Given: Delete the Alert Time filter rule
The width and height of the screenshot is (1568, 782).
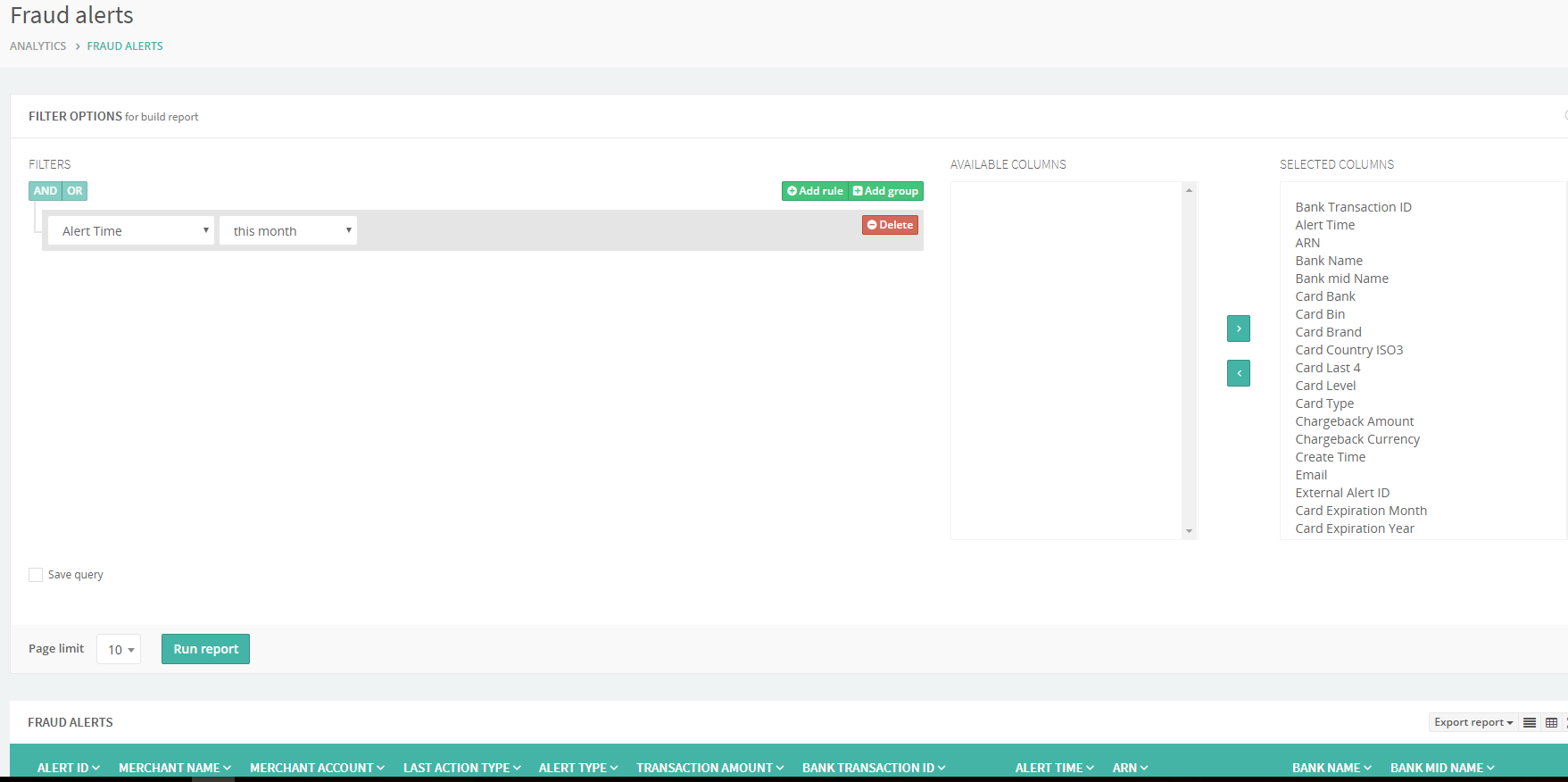Looking at the screenshot, I should (890, 225).
